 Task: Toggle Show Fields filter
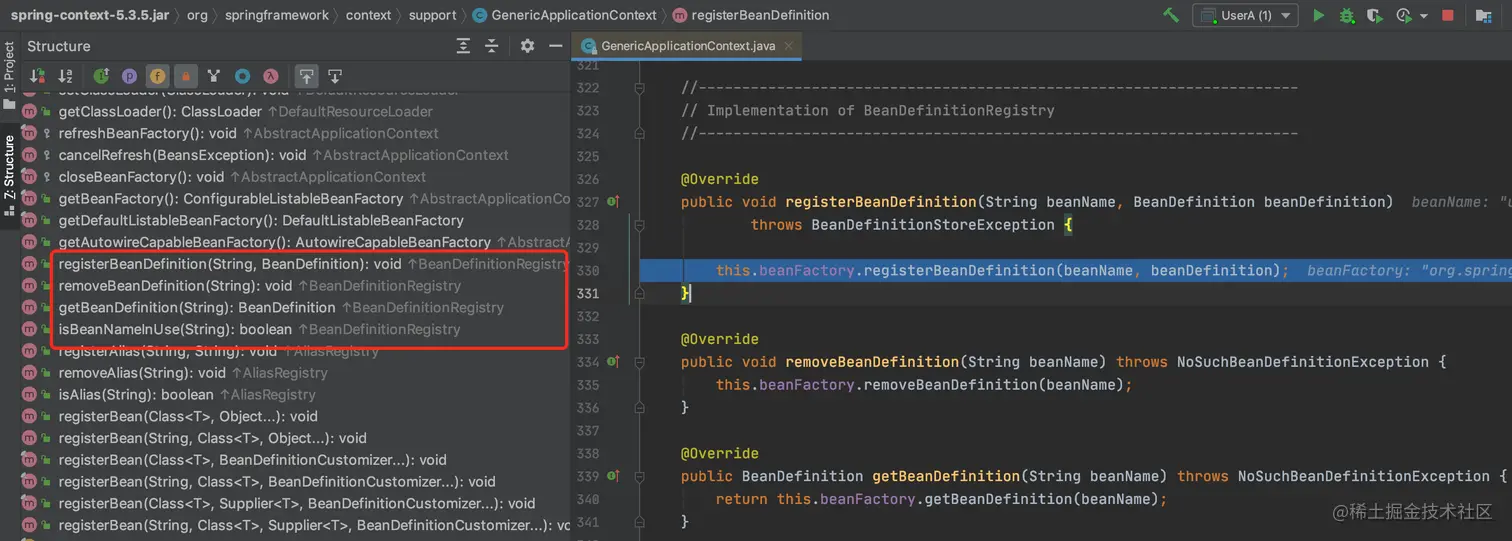pyautogui.click(x=157, y=76)
